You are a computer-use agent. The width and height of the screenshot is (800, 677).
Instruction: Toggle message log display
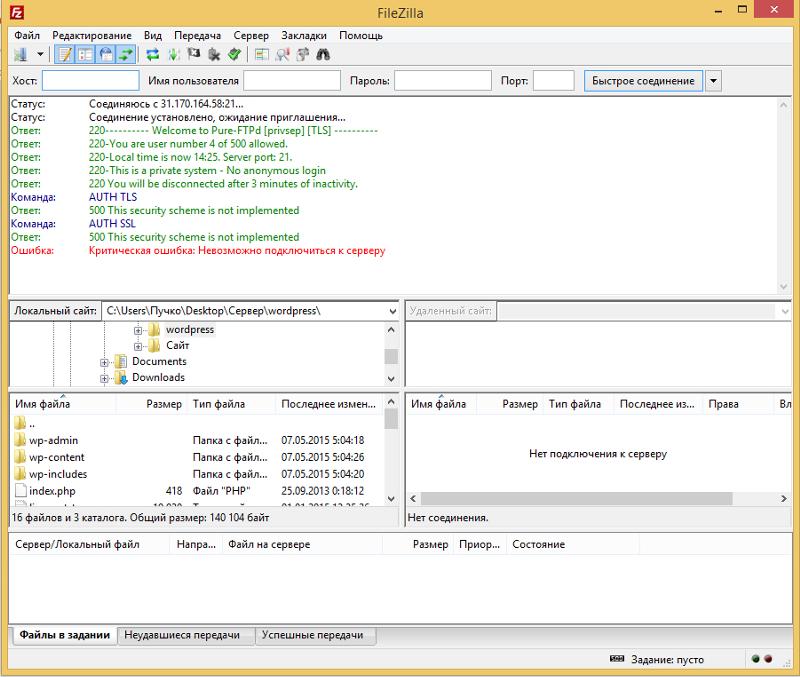click(x=65, y=54)
